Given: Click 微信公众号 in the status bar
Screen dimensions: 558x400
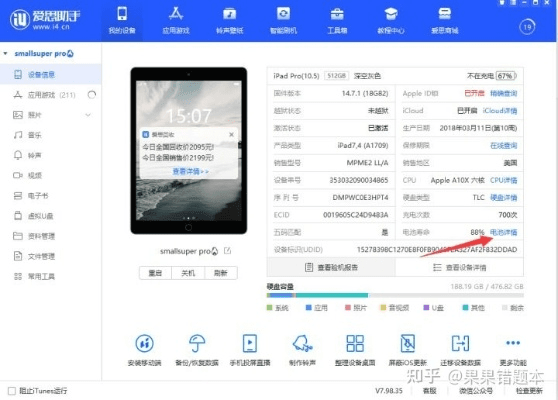Looking at the screenshot, I should click(x=476, y=391).
